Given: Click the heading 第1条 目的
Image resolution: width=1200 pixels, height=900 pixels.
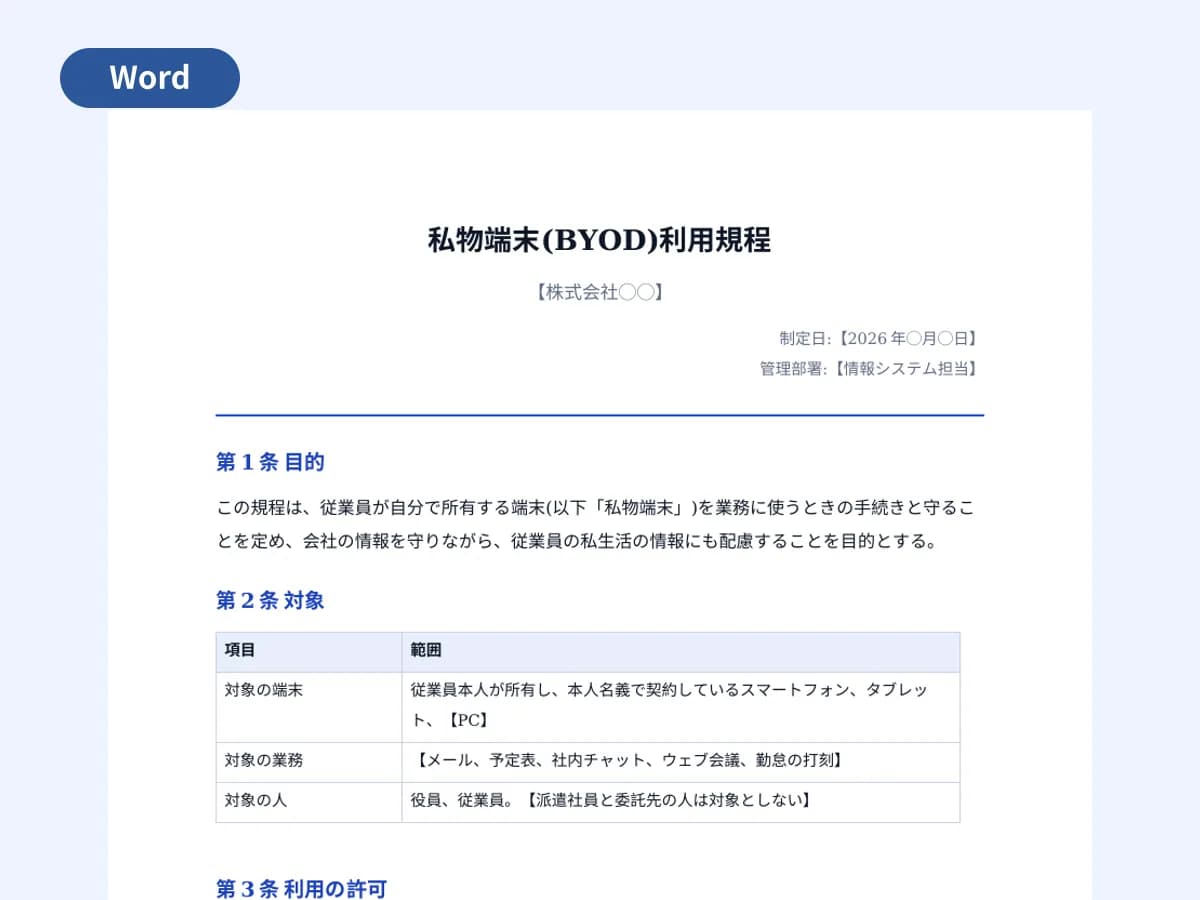Looking at the screenshot, I should tap(271, 462).
